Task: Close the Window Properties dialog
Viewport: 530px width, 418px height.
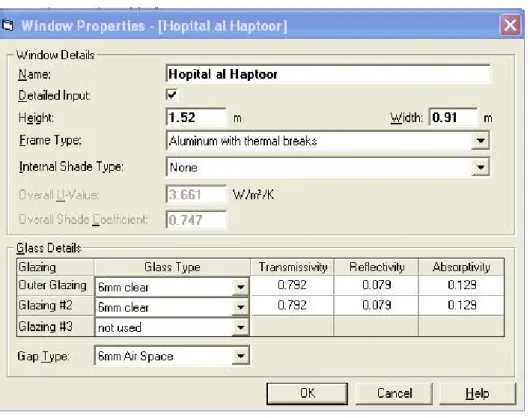Action: (x=510, y=25)
